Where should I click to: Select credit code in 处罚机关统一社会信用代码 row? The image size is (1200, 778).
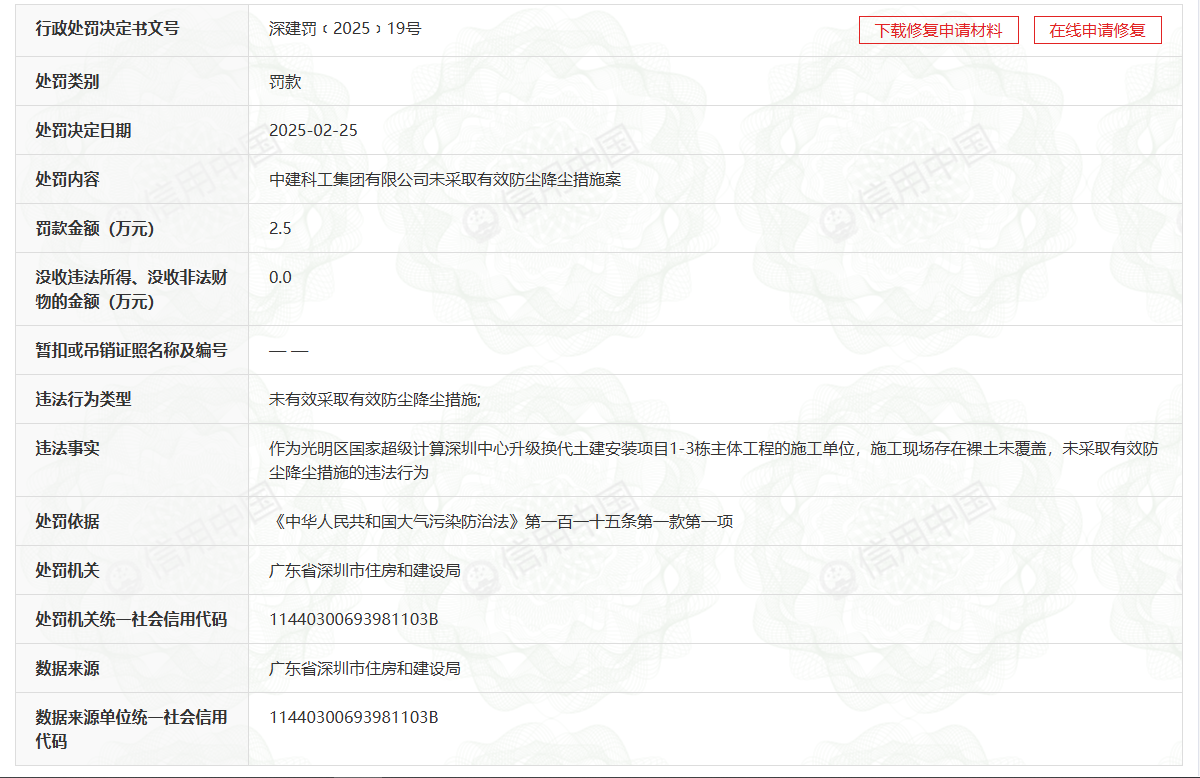(x=354, y=619)
